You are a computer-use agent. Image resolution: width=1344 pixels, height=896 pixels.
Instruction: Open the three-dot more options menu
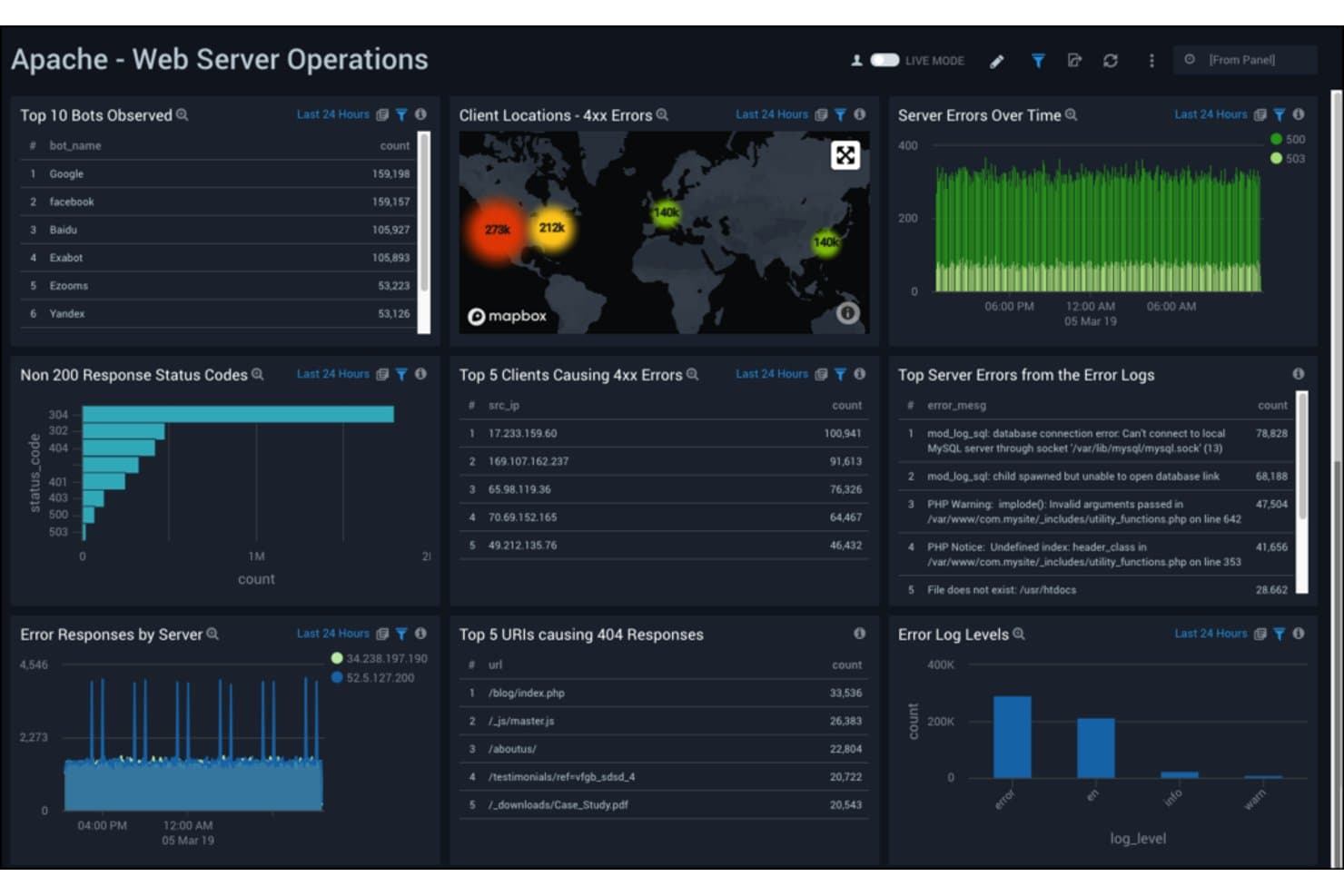(x=1151, y=61)
